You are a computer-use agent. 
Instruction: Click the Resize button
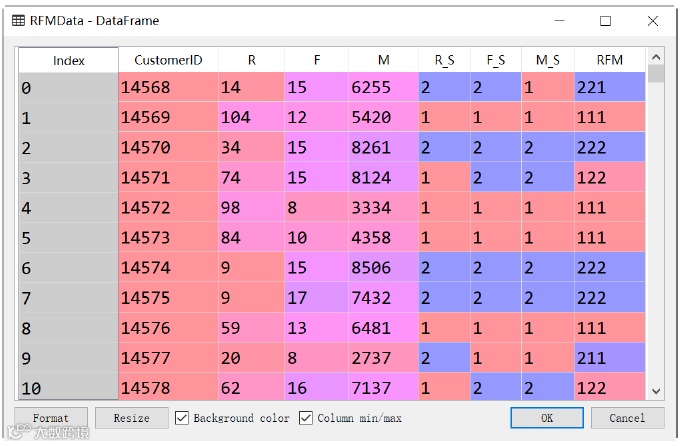pyautogui.click(x=131, y=418)
